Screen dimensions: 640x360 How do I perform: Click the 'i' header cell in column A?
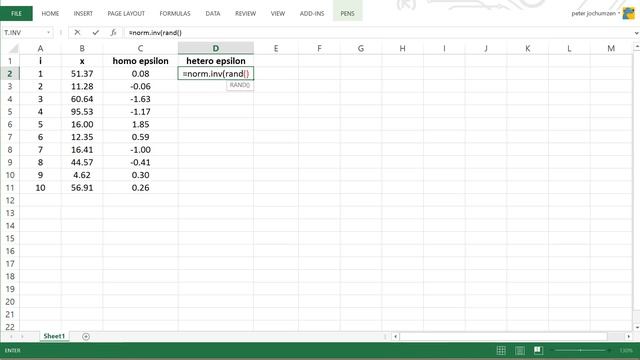coord(40,61)
